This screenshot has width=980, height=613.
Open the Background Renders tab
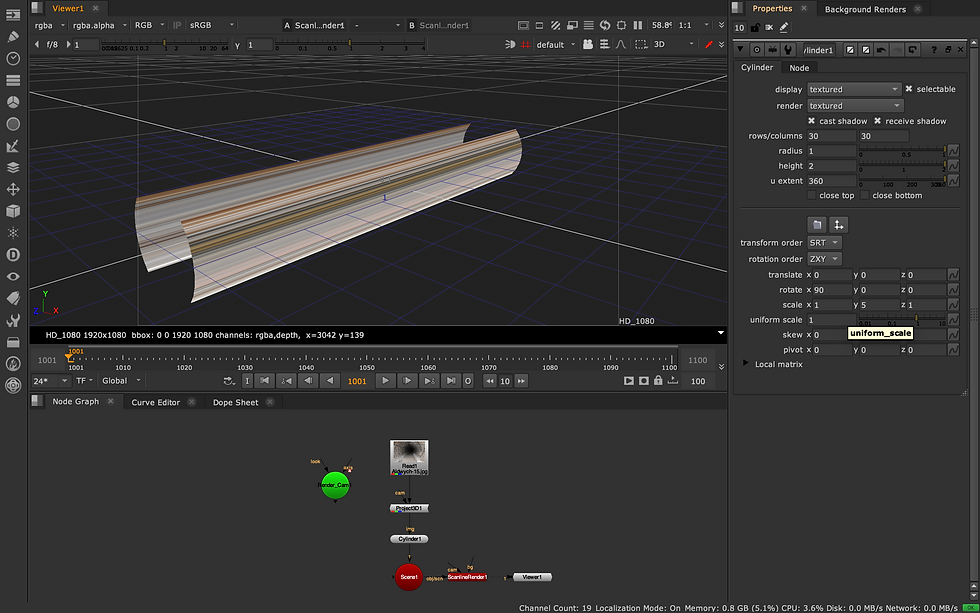865,9
